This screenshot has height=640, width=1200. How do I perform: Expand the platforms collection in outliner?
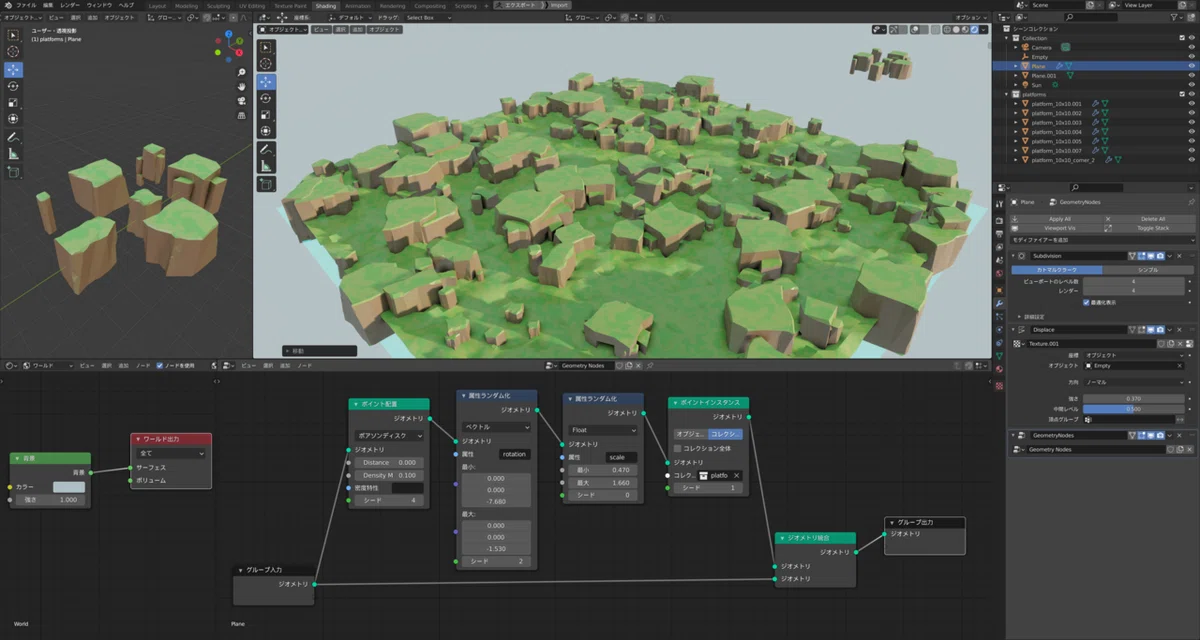(1007, 94)
